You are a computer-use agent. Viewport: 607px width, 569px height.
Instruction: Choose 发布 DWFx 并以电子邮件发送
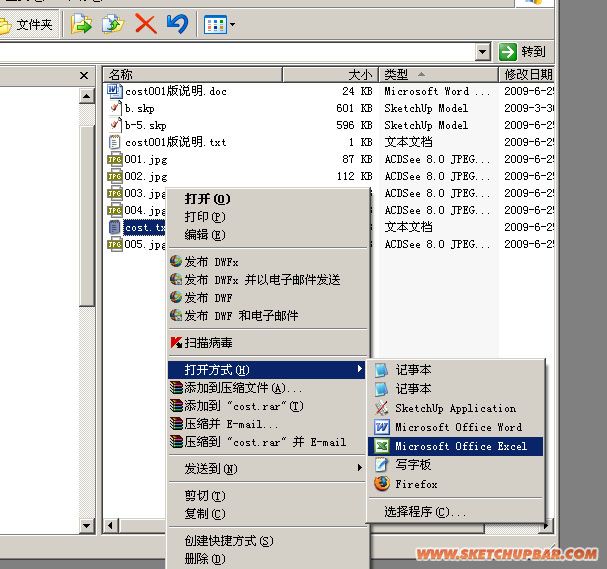267,279
